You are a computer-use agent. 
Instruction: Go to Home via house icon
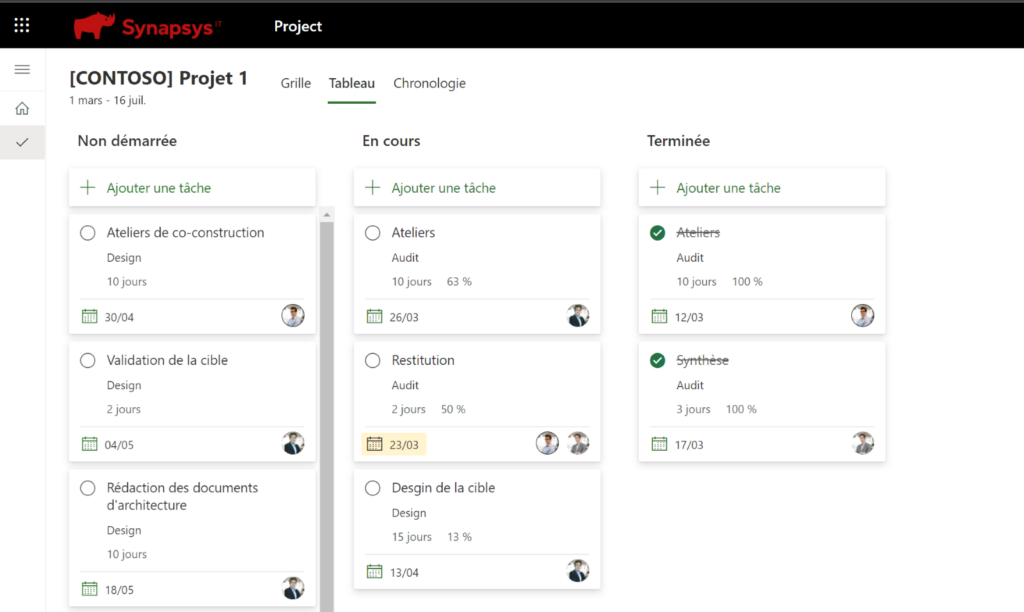pos(22,108)
